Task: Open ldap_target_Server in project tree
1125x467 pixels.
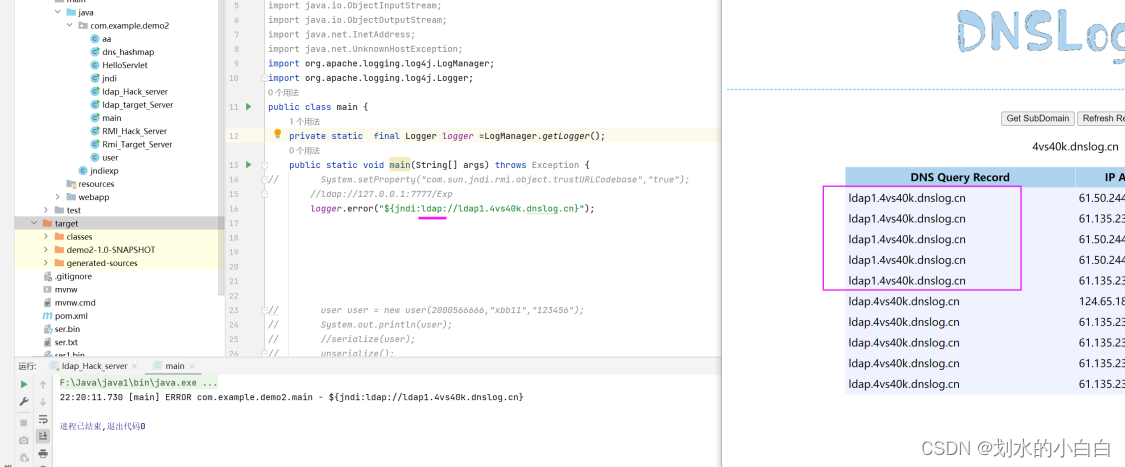Action: click(132, 105)
